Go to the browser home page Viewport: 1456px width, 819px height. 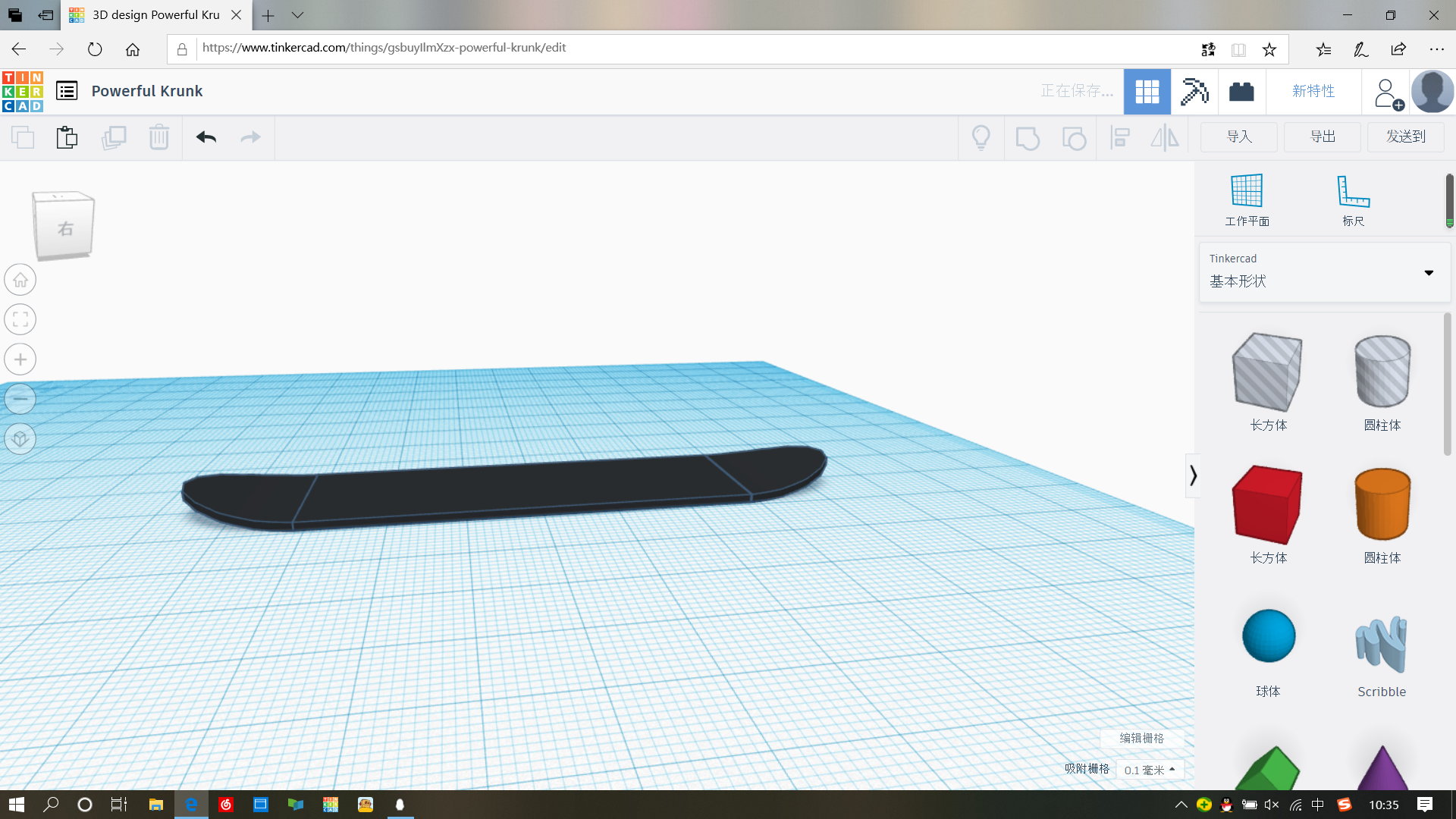(133, 49)
